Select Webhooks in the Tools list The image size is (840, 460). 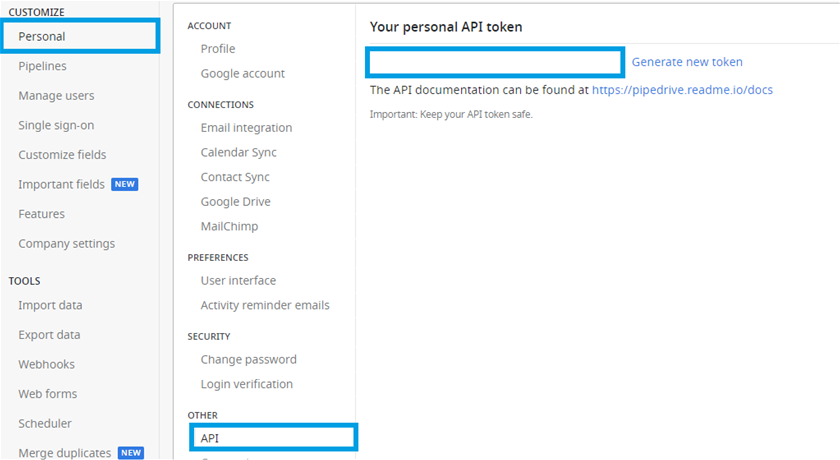click(x=46, y=365)
